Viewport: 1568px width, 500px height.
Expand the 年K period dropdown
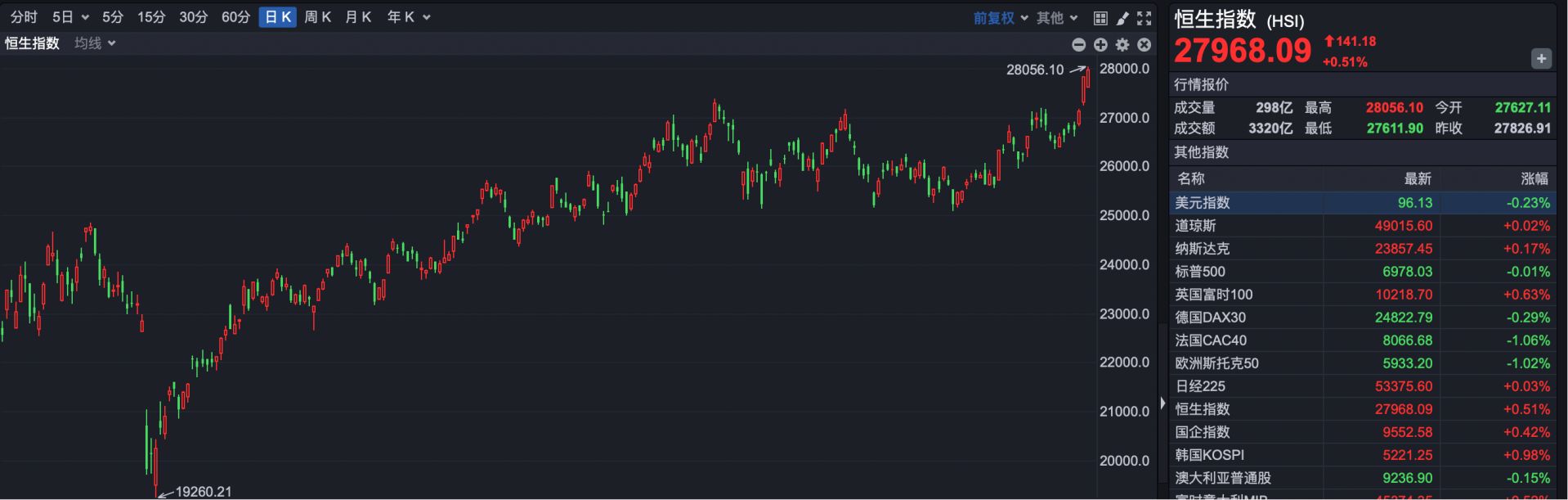tap(408, 17)
